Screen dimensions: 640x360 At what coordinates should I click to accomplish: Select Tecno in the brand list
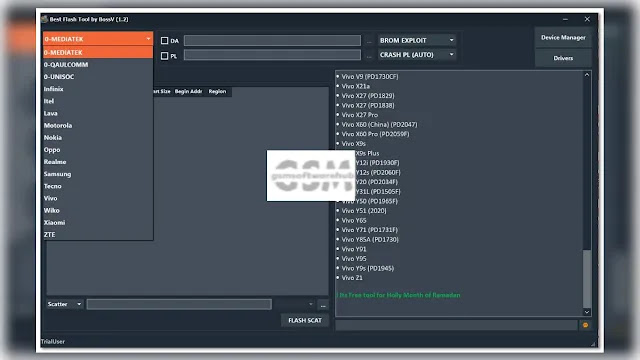pyautogui.click(x=98, y=186)
